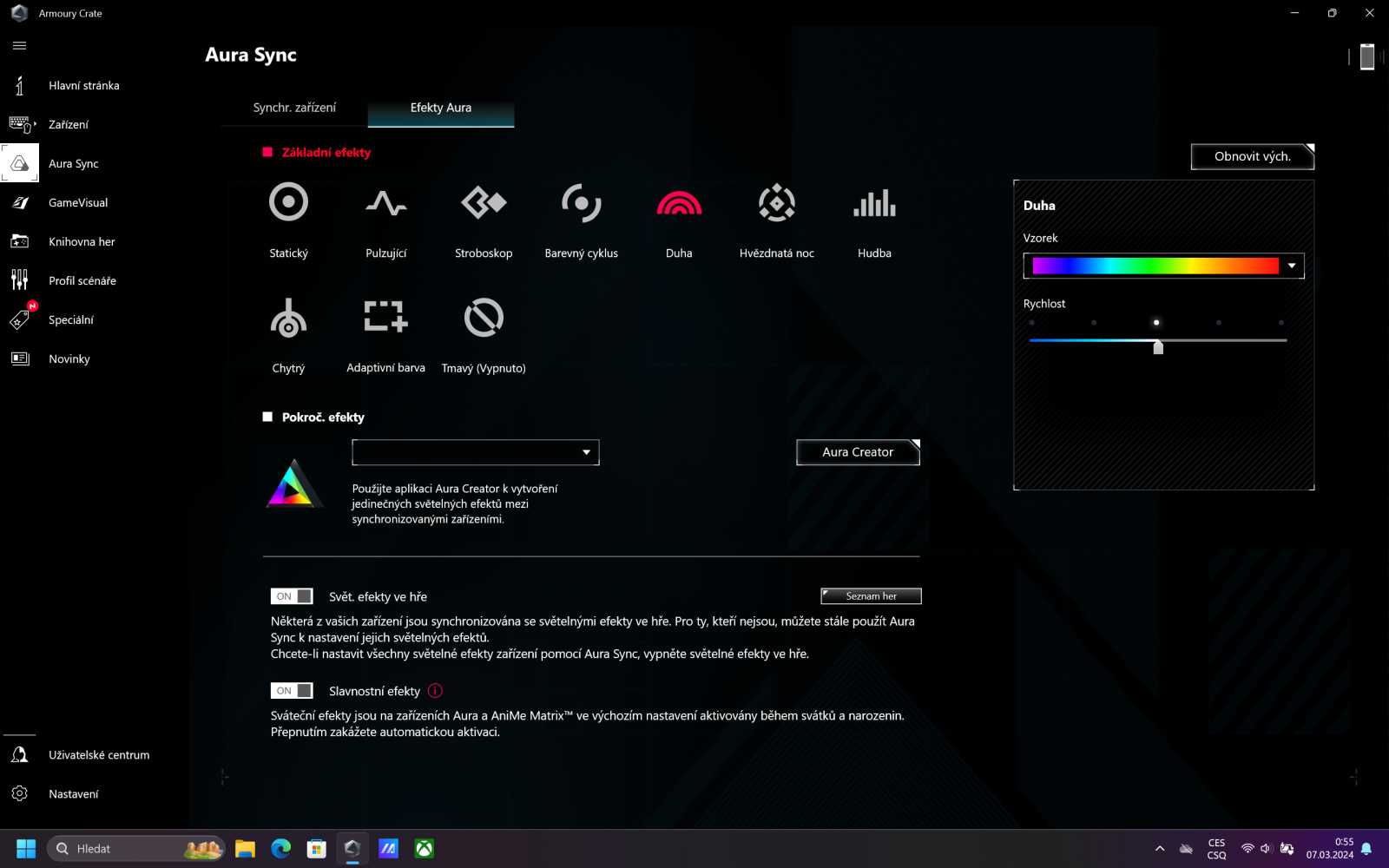Click the CES CSQ language indicator
The height and width of the screenshot is (868, 1389).
[1216, 849]
